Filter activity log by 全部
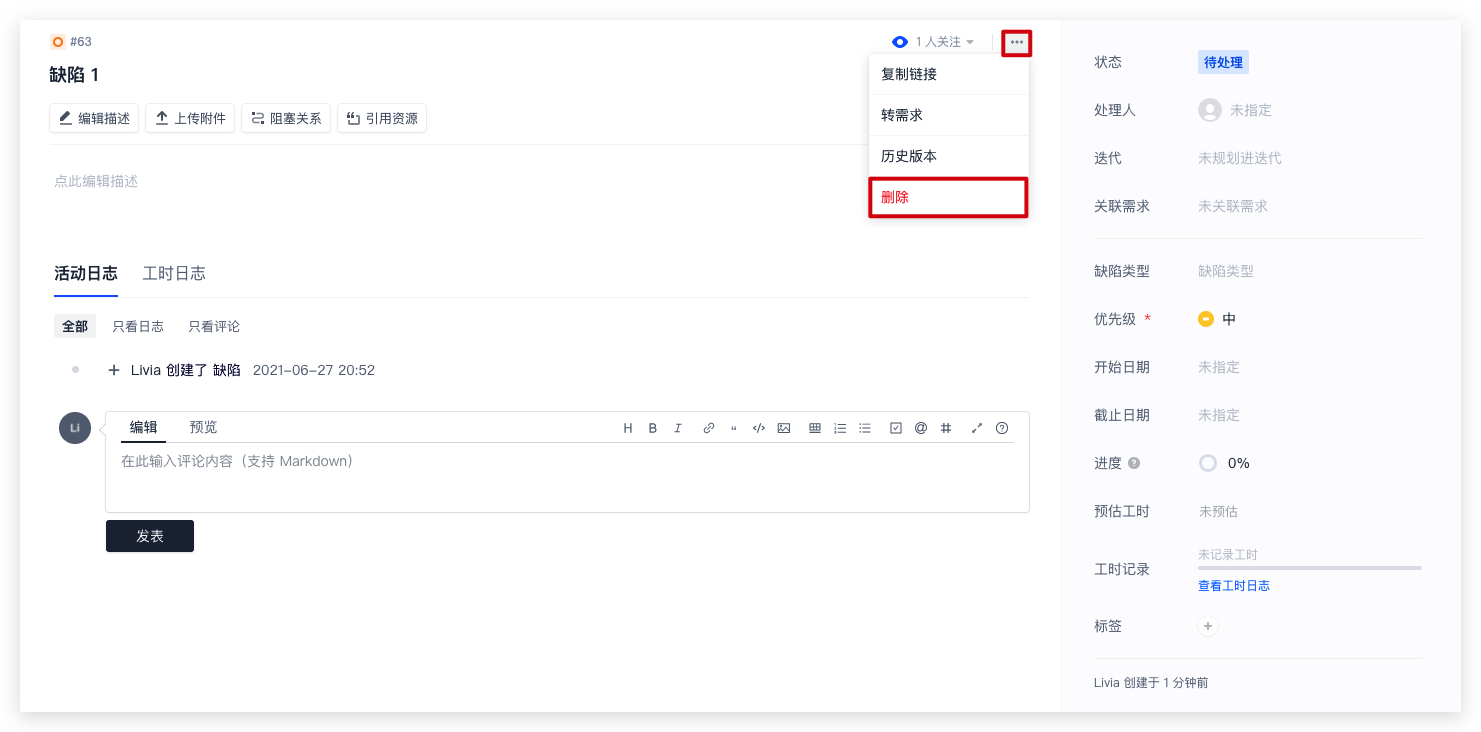Image resolution: width=1481 pixels, height=732 pixels. coord(75,326)
